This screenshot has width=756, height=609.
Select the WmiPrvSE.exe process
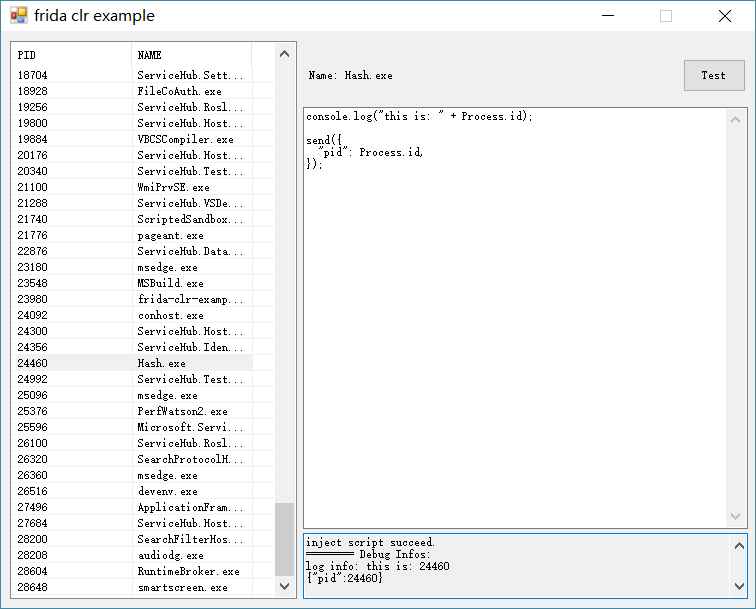click(132, 187)
